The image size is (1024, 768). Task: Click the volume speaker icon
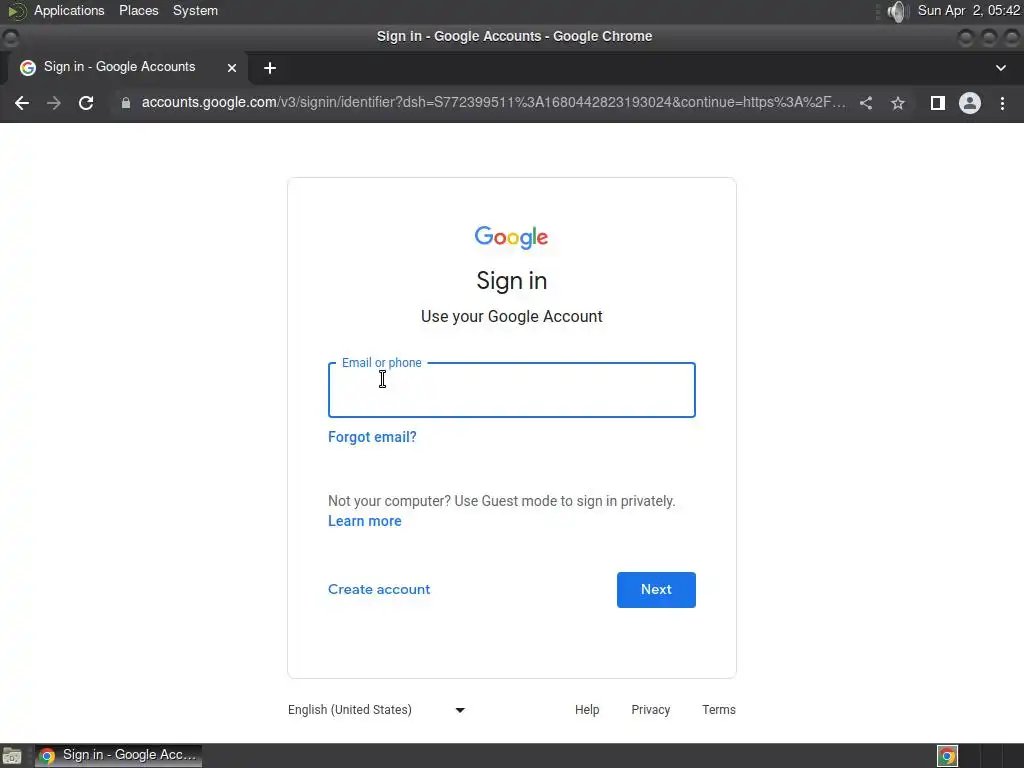tap(898, 11)
